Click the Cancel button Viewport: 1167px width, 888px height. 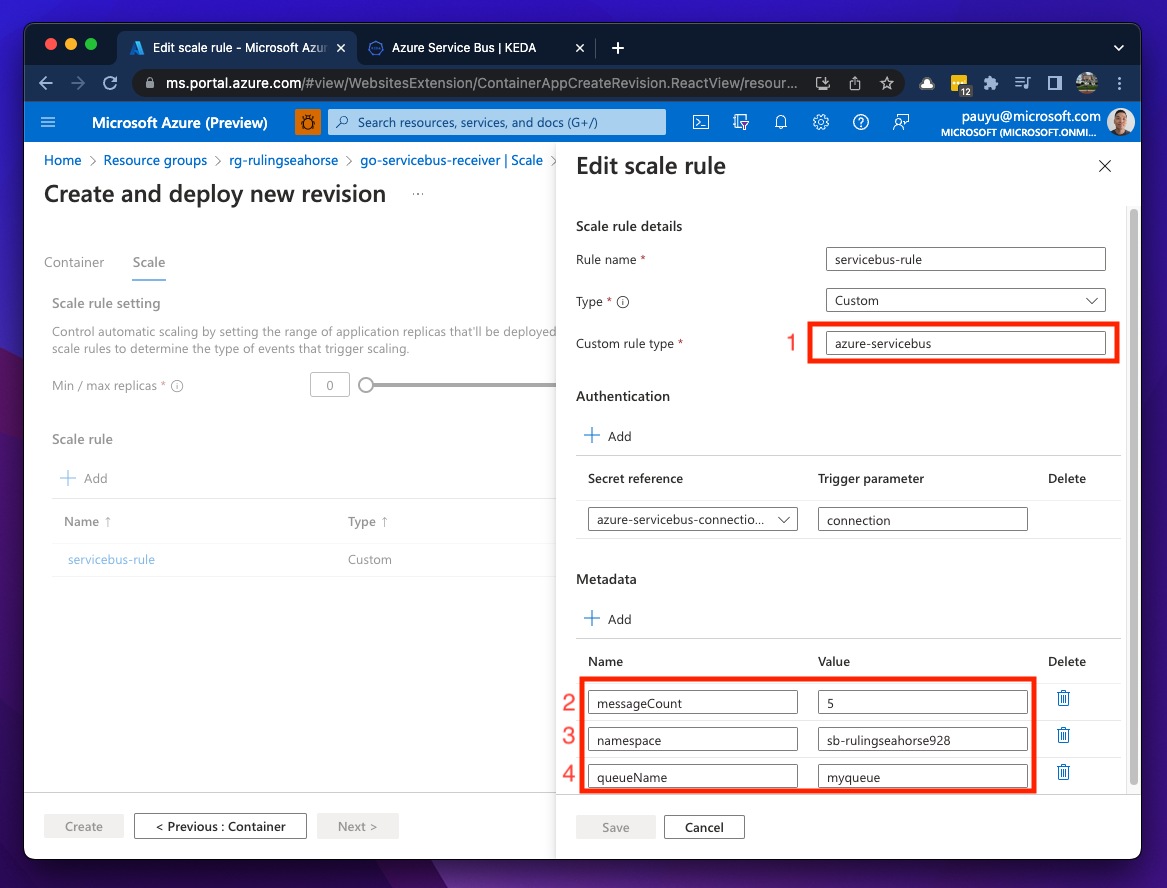pyautogui.click(x=704, y=827)
